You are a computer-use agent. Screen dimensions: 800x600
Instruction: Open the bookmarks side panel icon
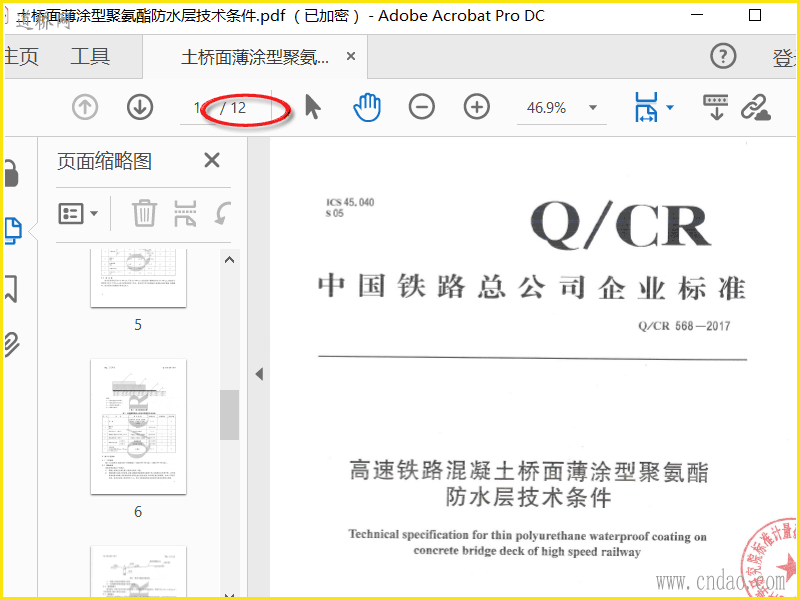[x=11, y=289]
